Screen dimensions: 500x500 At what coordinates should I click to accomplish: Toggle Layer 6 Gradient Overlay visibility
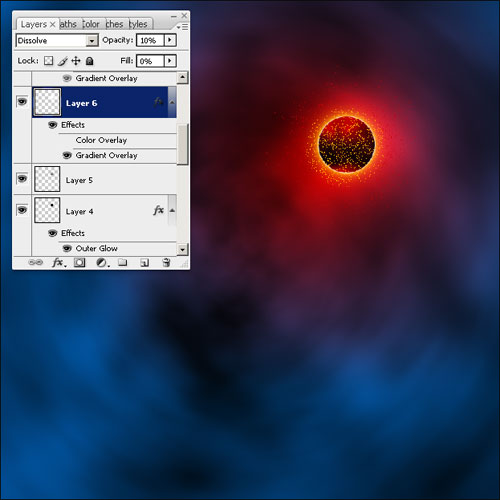pyautogui.click(x=67, y=155)
